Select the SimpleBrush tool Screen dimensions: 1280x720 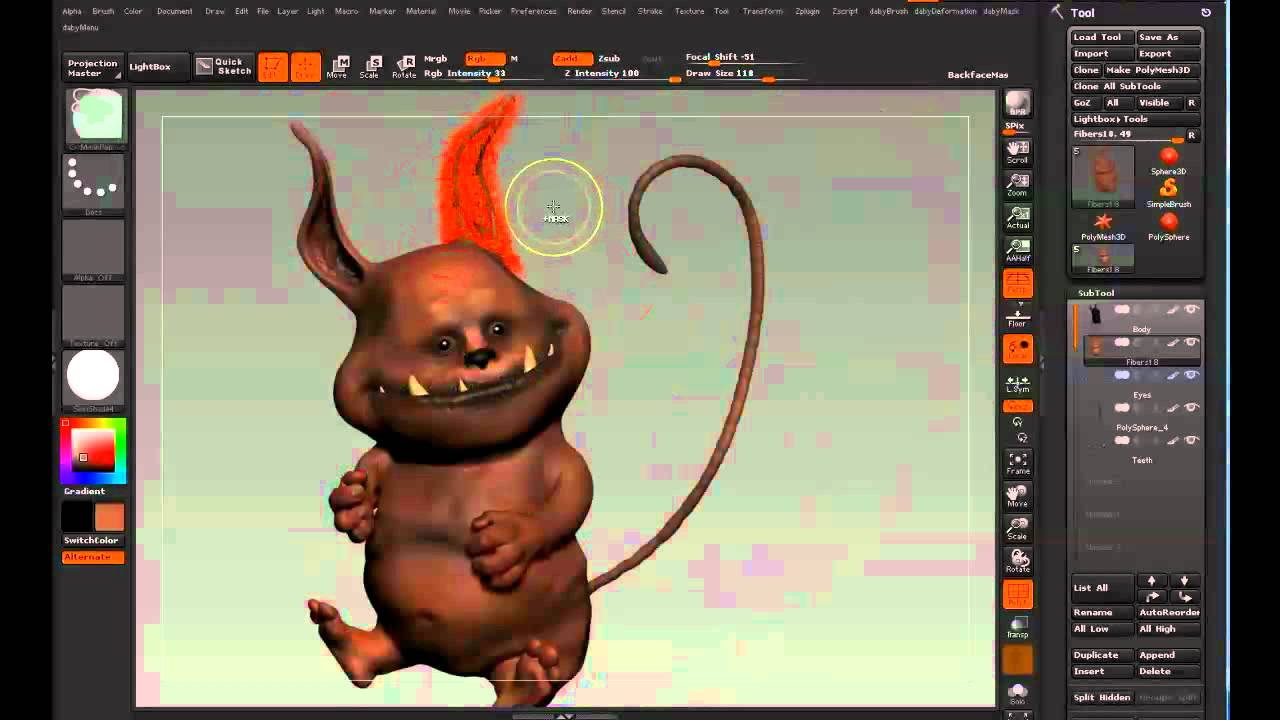(x=1168, y=193)
